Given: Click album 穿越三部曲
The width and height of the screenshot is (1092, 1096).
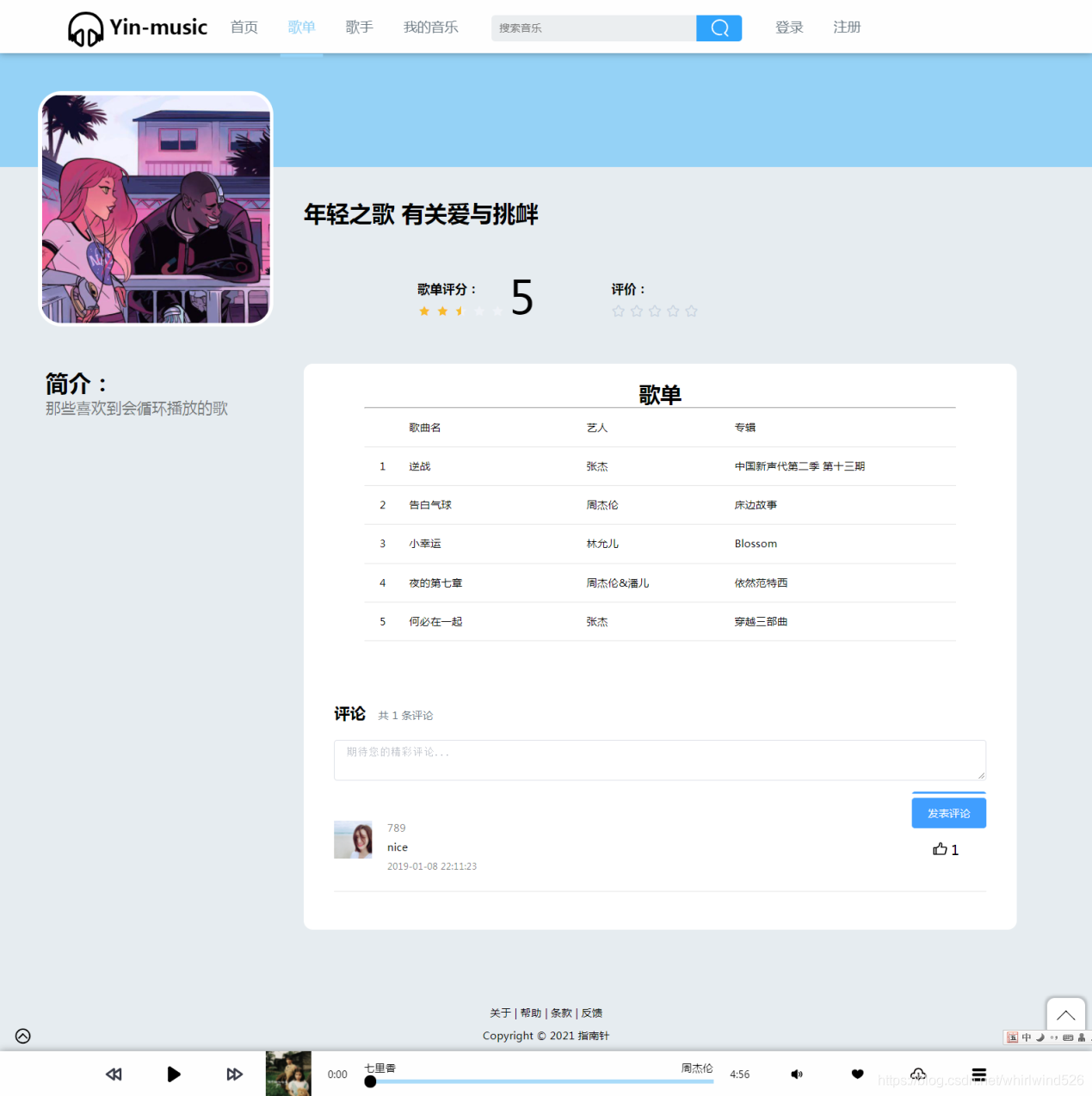Looking at the screenshot, I should click(761, 621).
